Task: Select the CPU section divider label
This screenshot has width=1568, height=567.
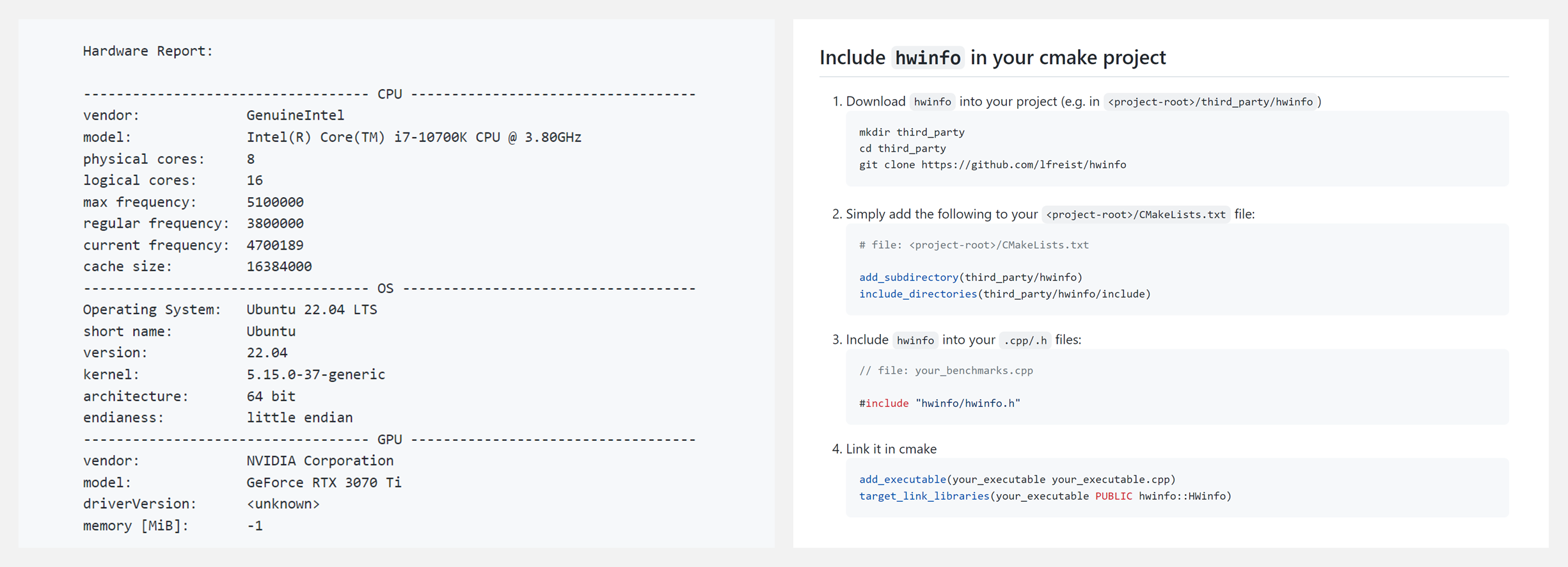Action: (x=390, y=94)
